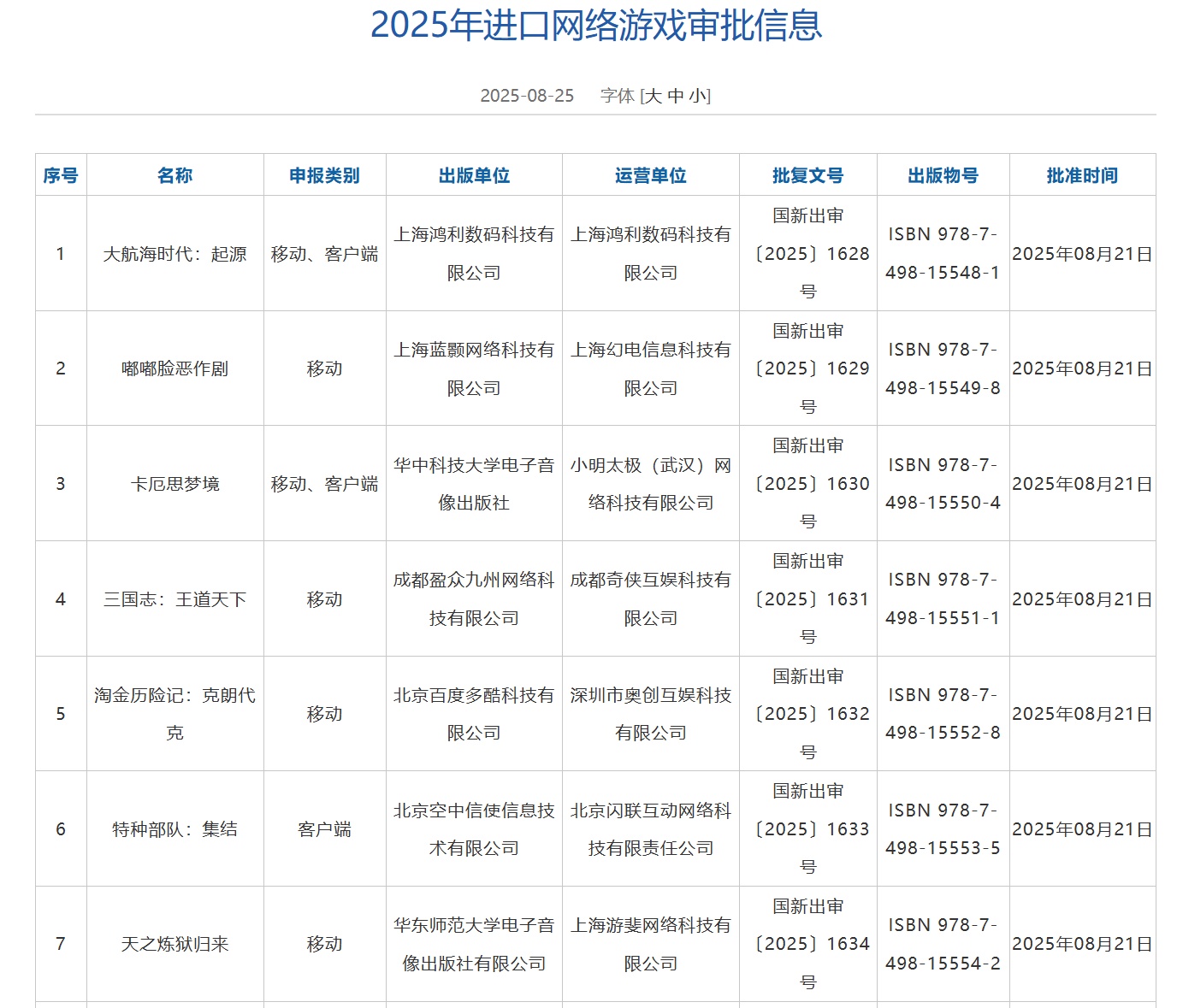1177x1008 pixels.
Task: Click the 批复文号 column header
Action: 808,175
